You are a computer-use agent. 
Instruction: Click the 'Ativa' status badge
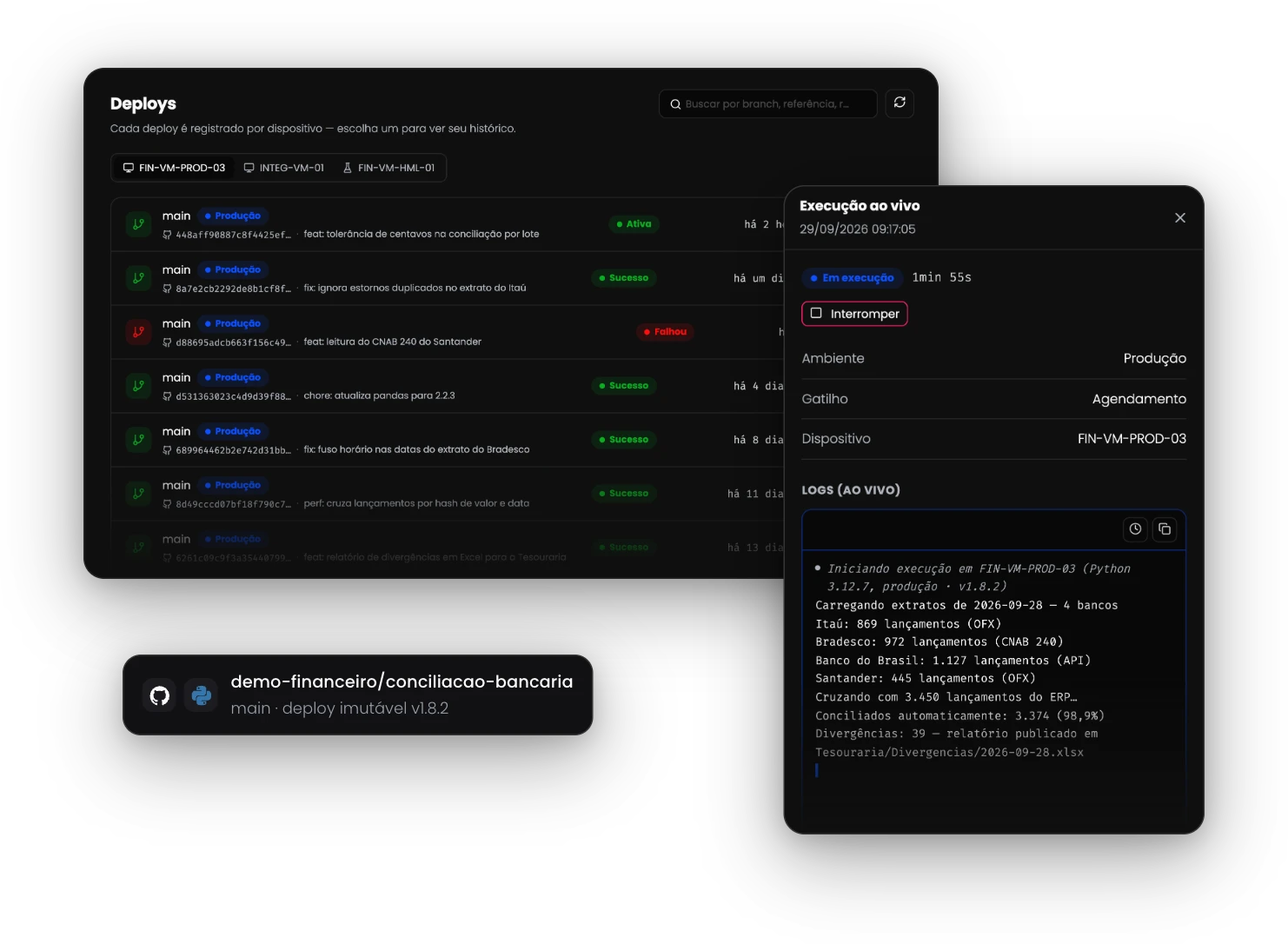point(634,224)
